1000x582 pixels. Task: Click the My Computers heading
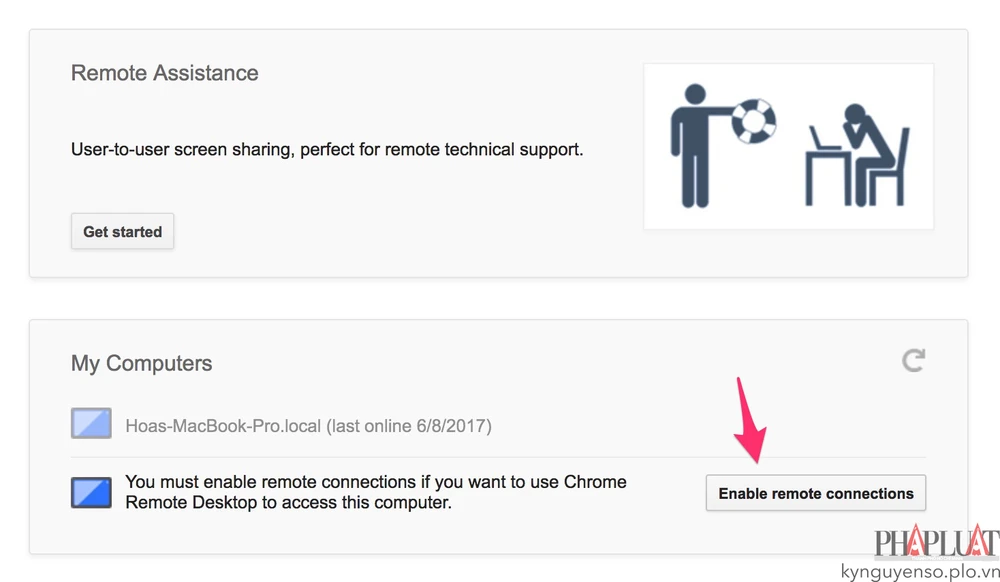pyautogui.click(x=141, y=363)
